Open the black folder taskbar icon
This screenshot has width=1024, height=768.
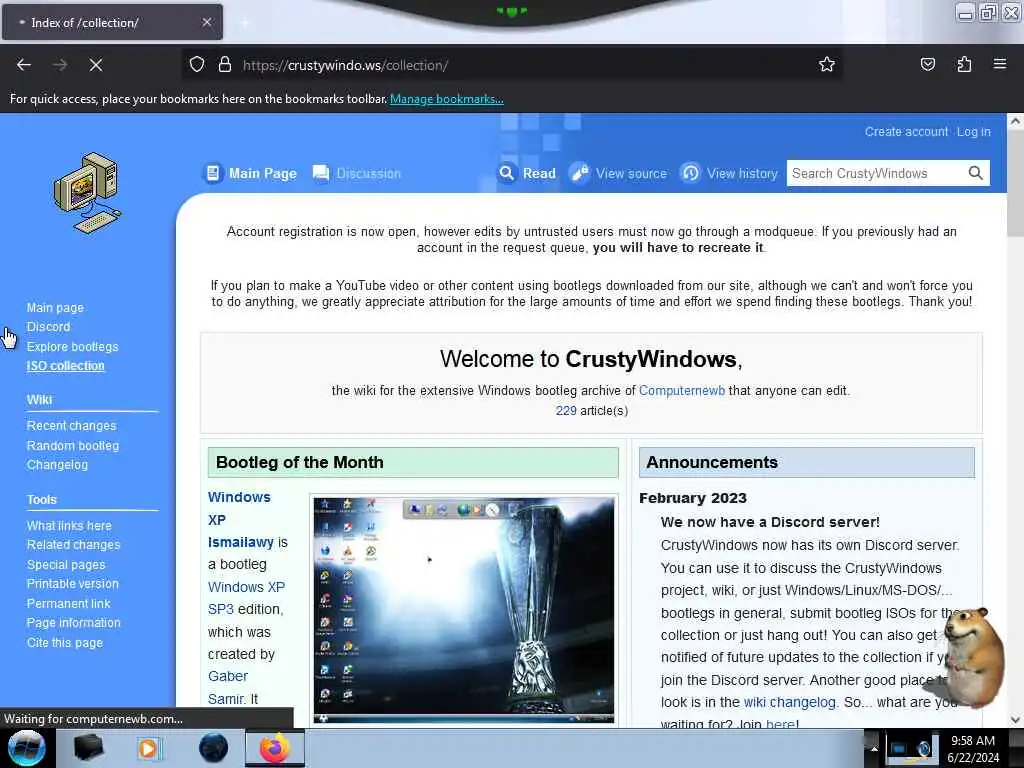(88, 748)
